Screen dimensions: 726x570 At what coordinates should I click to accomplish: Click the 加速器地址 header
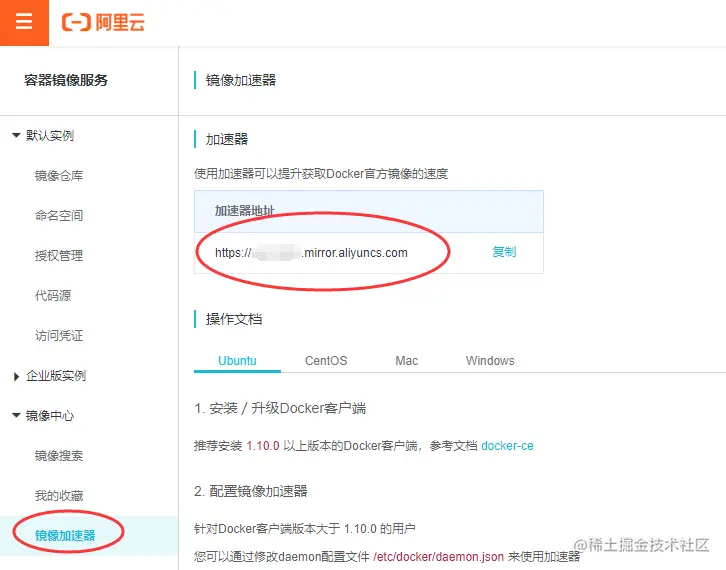pos(245,211)
